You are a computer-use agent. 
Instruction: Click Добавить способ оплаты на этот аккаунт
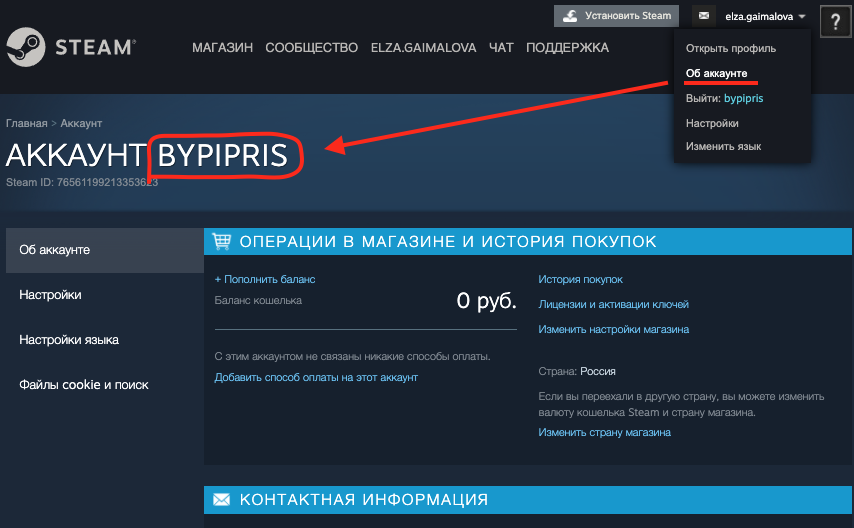point(316,377)
